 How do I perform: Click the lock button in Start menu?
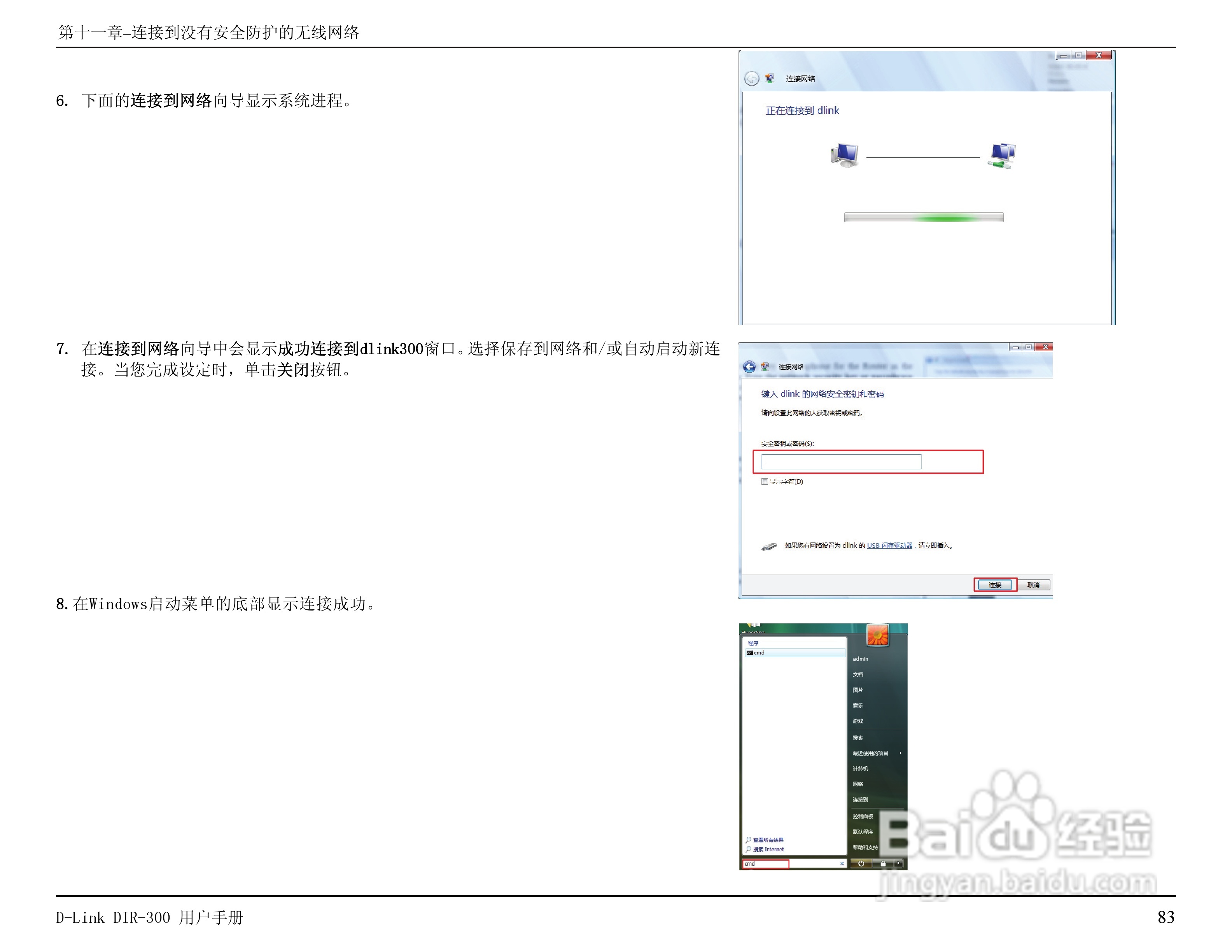tap(883, 863)
